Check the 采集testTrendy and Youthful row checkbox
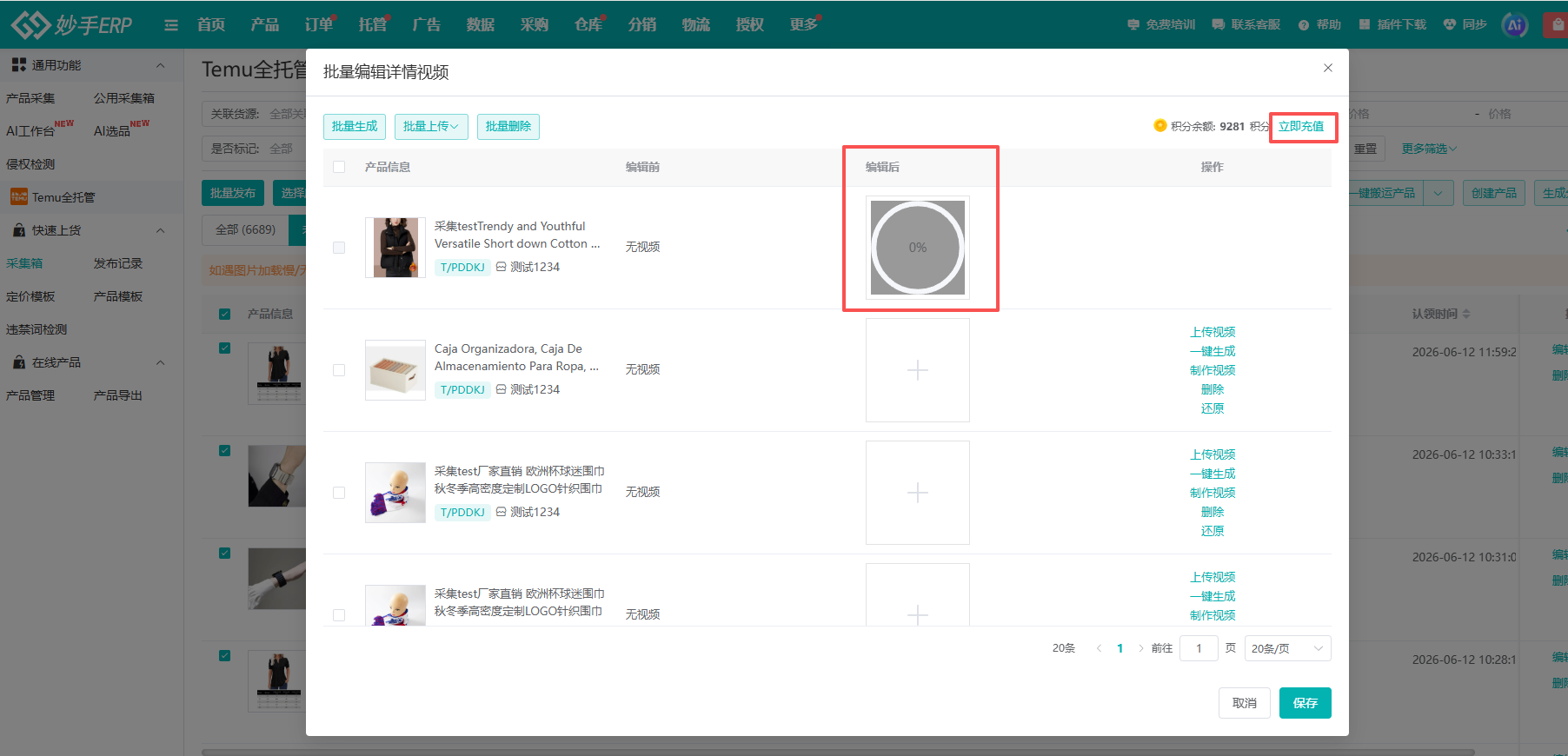 [x=339, y=248]
